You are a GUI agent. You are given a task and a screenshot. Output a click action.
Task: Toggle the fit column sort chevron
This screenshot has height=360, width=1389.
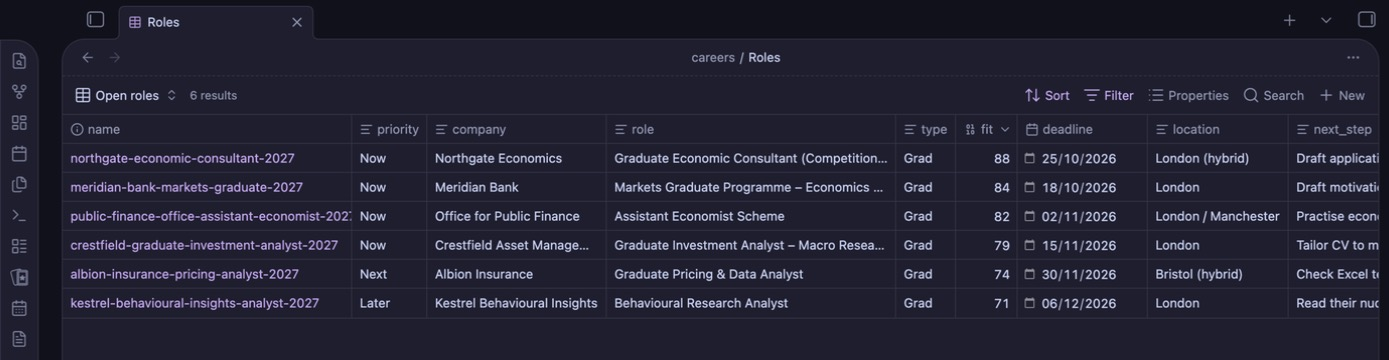1005,130
